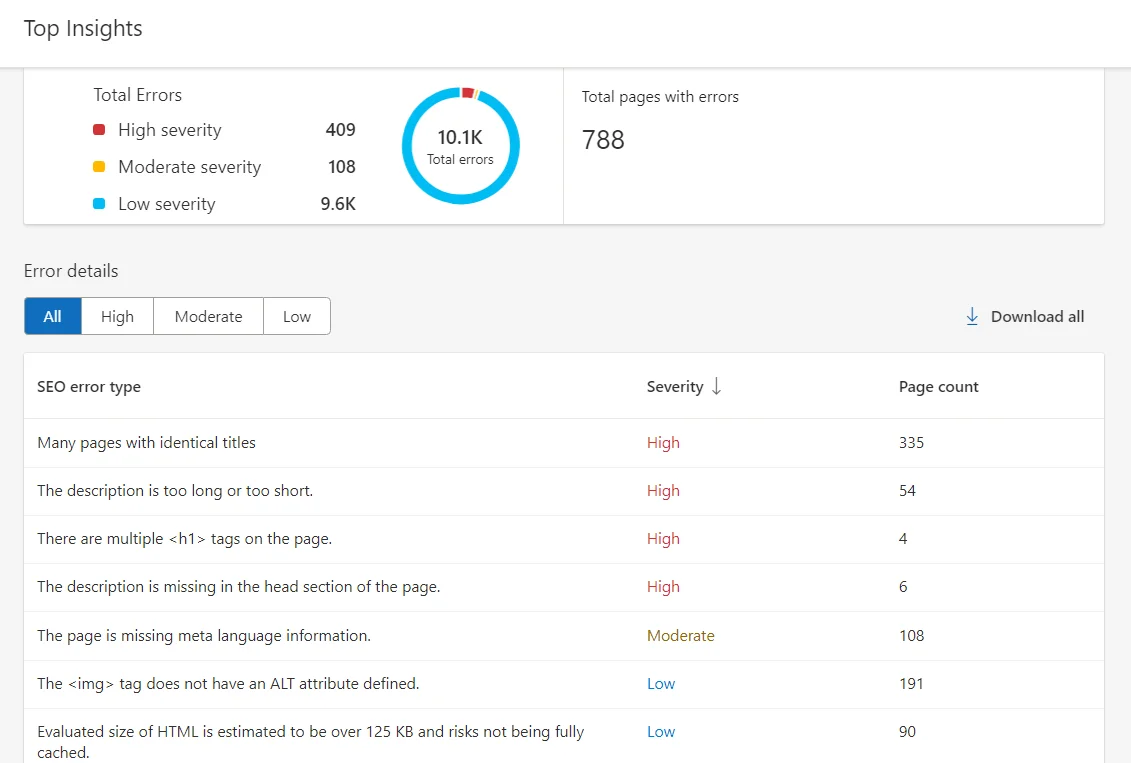Viewport: 1131px width, 763px height.
Task: Click the SEO error type column header
Action: (89, 387)
